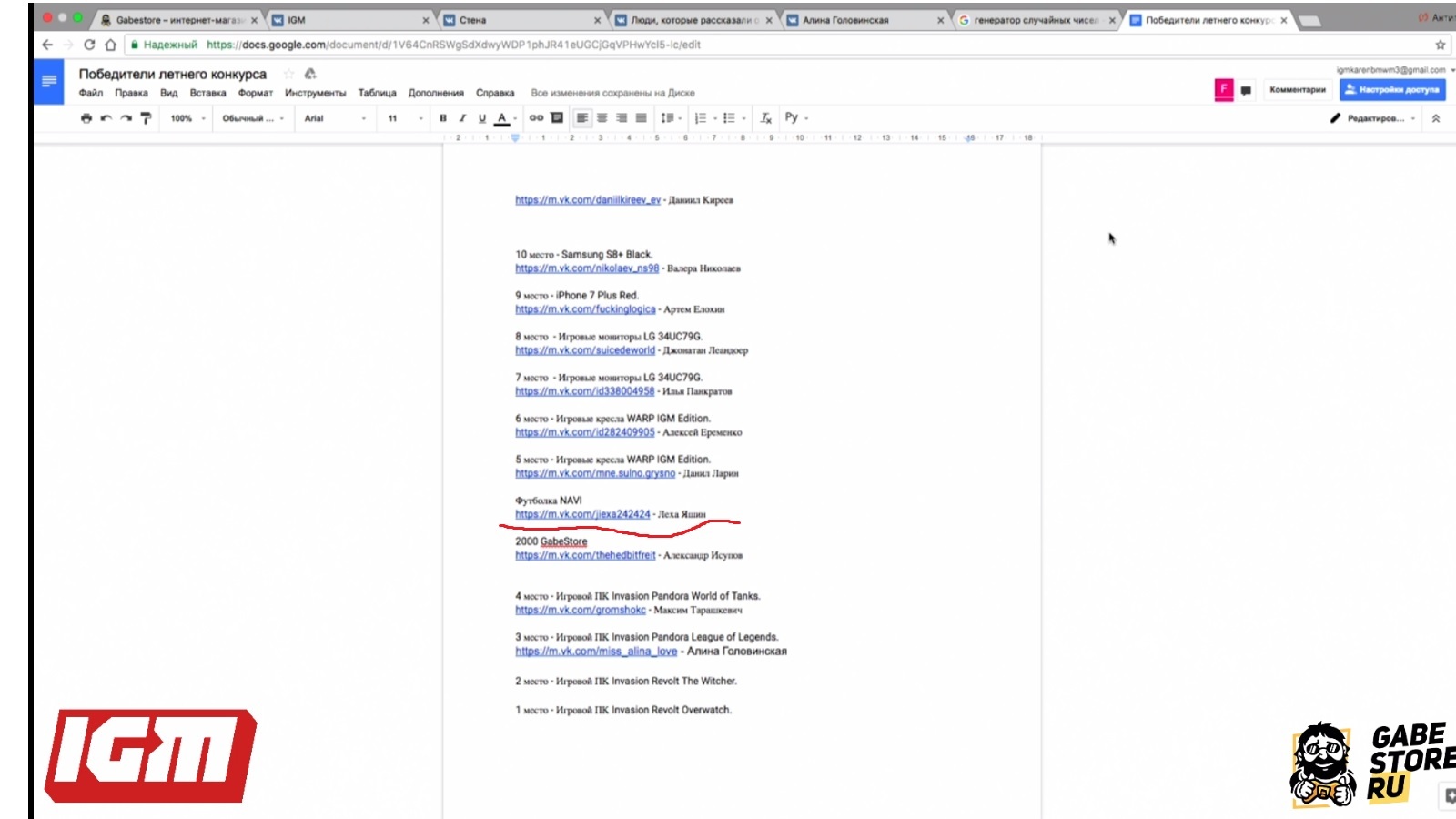Open the chat bubble icon near avatar
1456x819 pixels.
1246,90
